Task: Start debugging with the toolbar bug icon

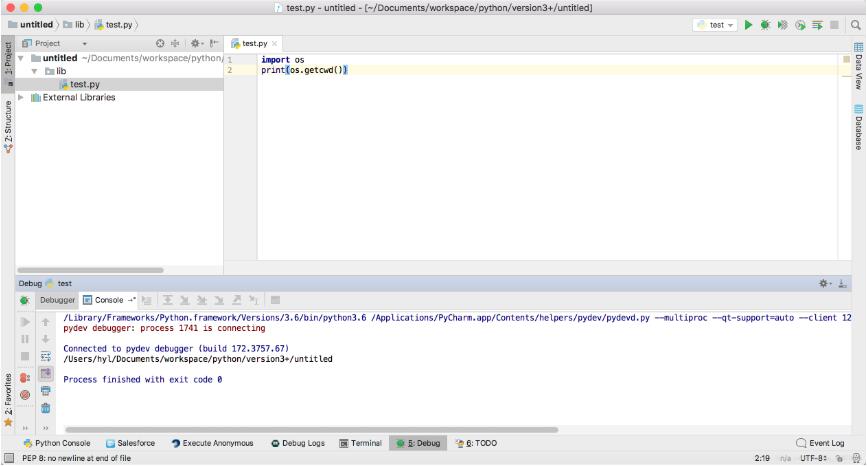Action: (766, 24)
